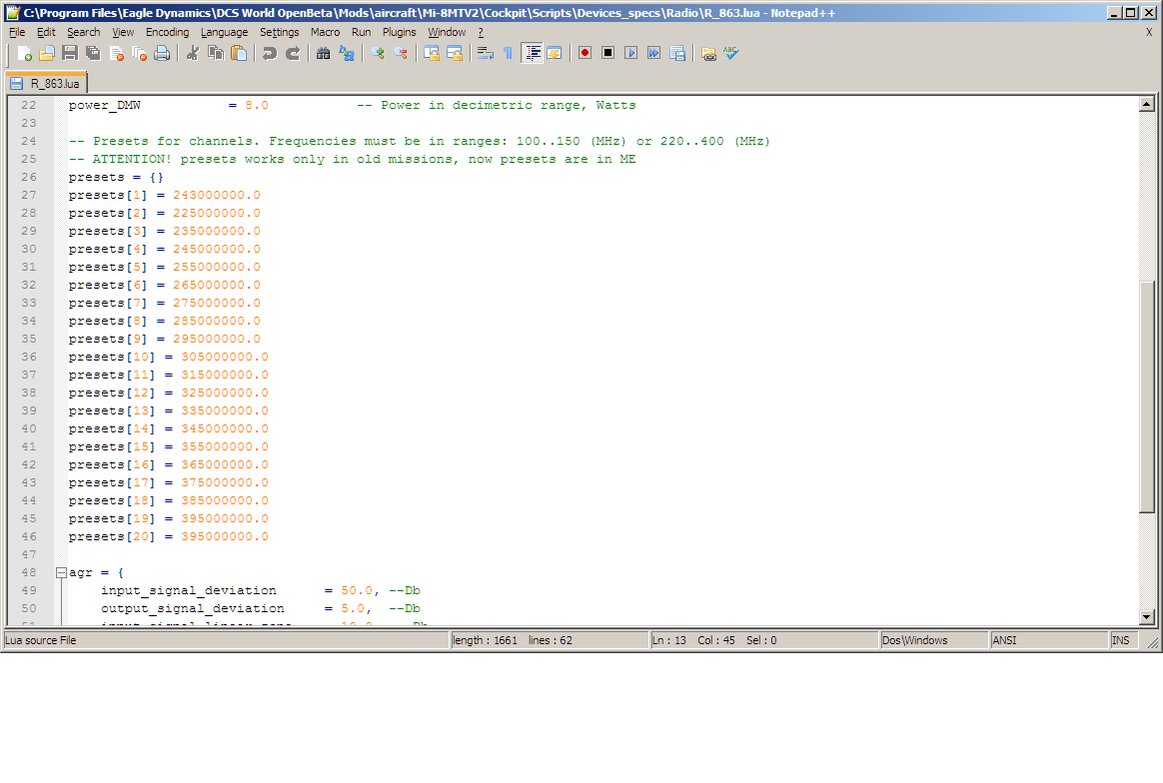The image size is (1163, 783).
Task: Click line number 36 in the margin
Action: [x=29, y=357]
